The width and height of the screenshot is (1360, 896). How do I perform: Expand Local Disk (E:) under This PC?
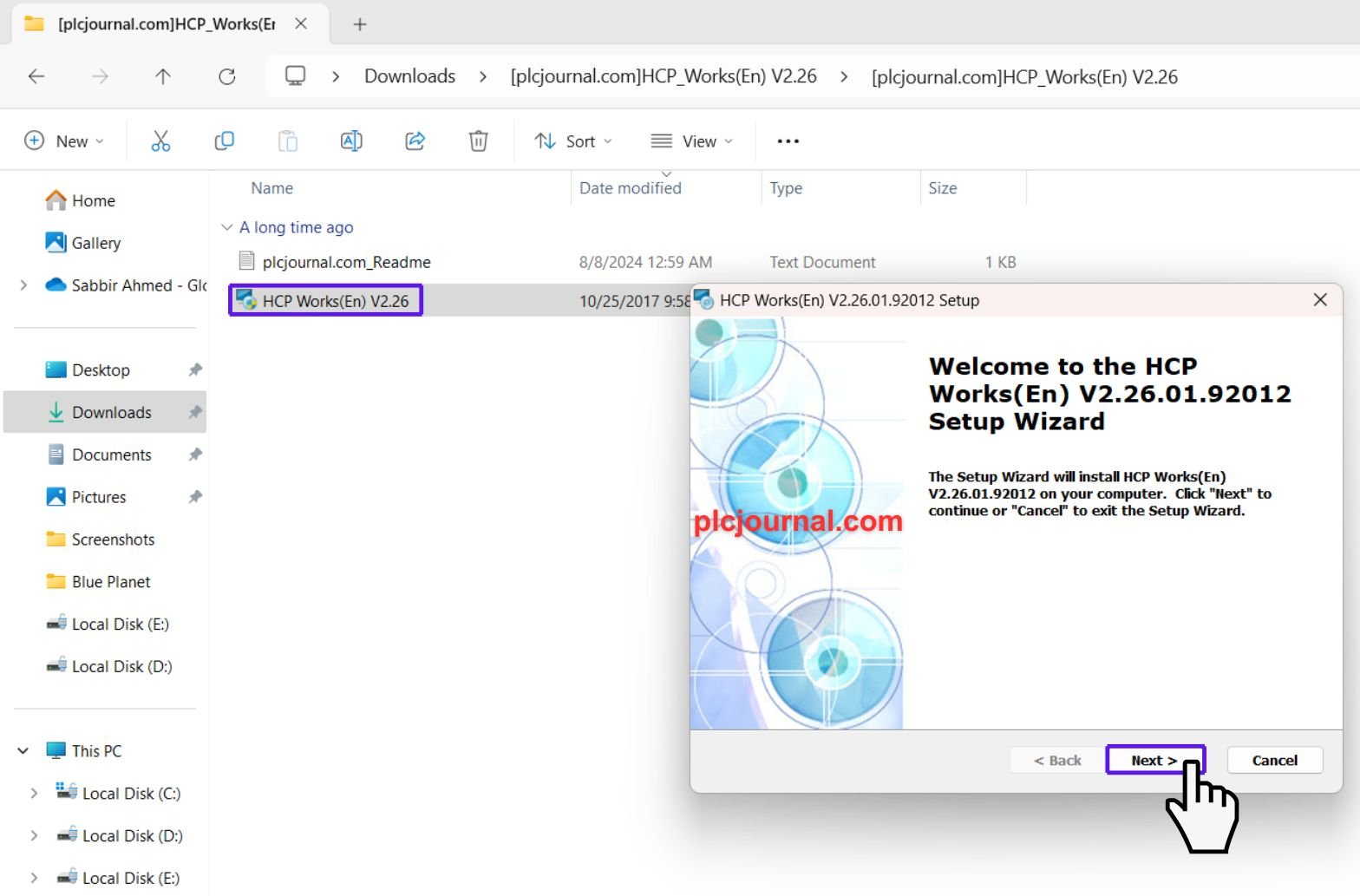34,878
